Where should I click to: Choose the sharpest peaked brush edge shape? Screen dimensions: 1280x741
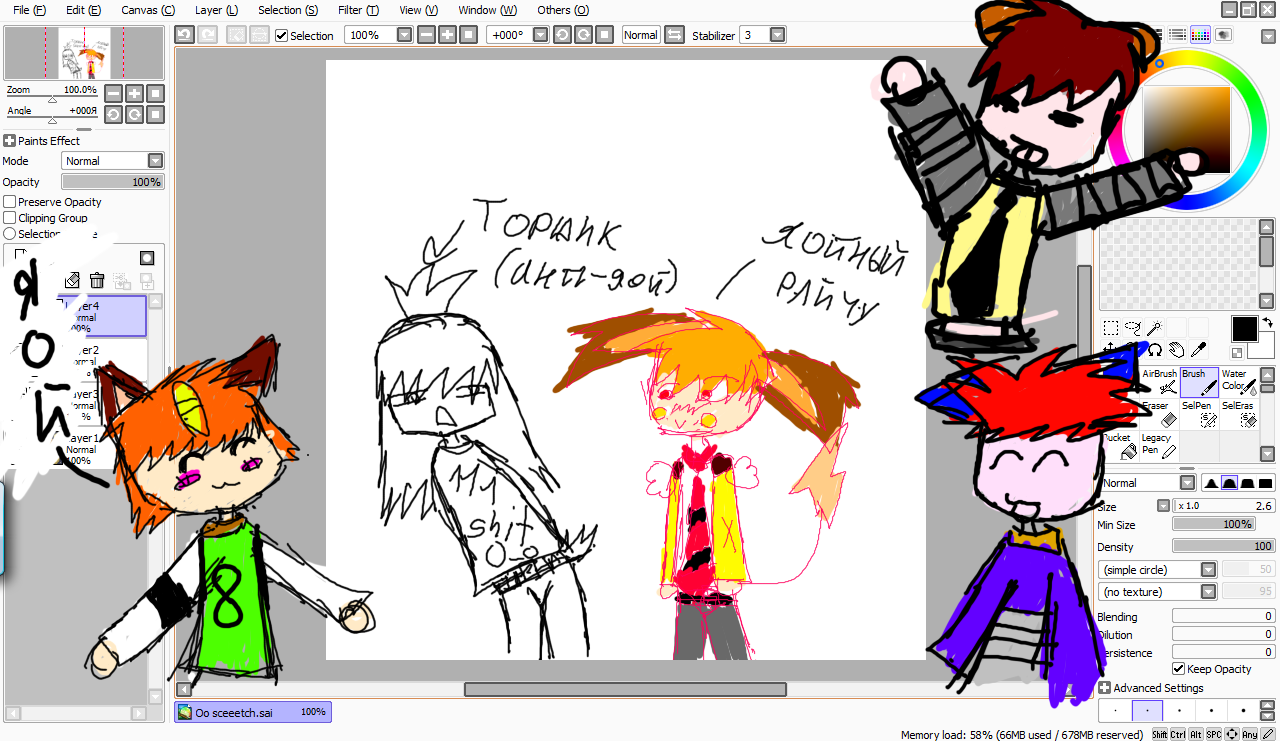coord(1211,483)
